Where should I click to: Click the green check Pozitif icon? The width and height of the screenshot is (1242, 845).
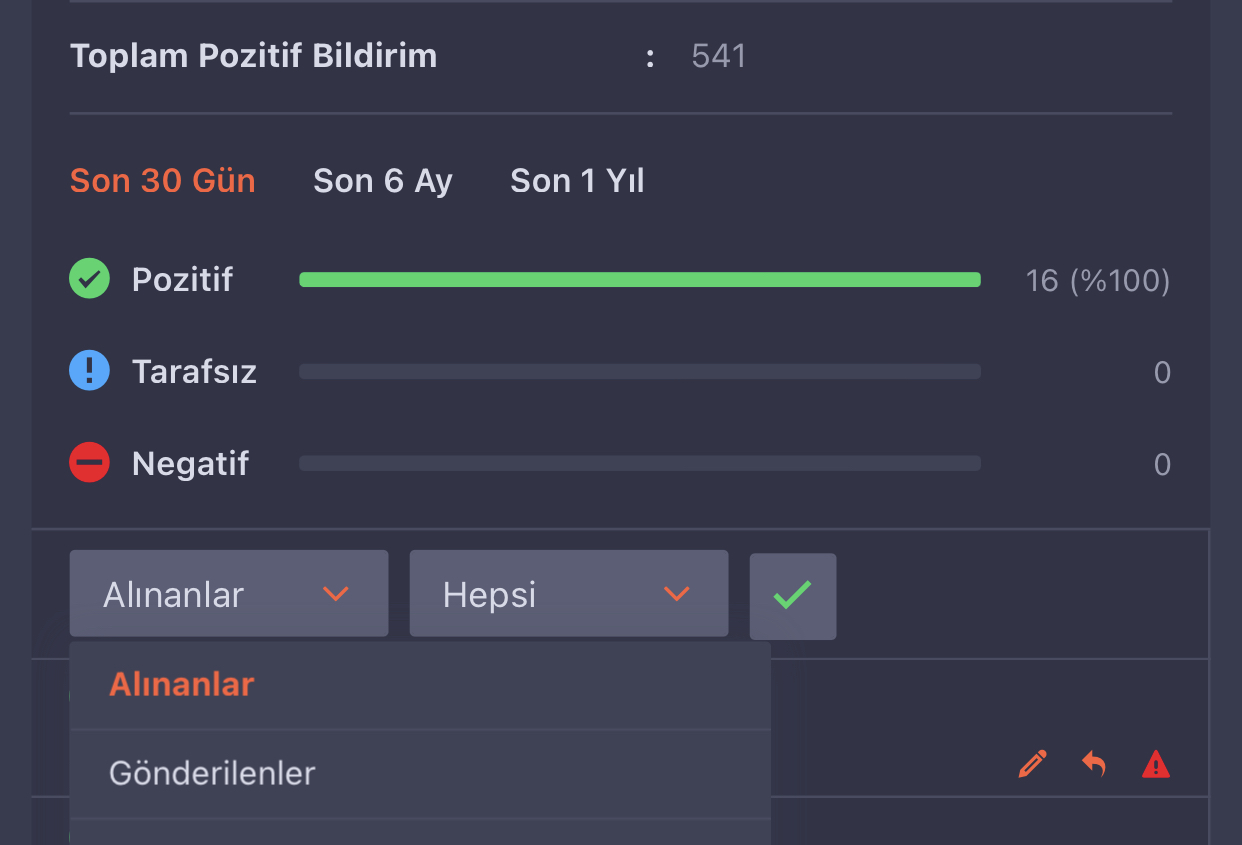(x=89, y=279)
